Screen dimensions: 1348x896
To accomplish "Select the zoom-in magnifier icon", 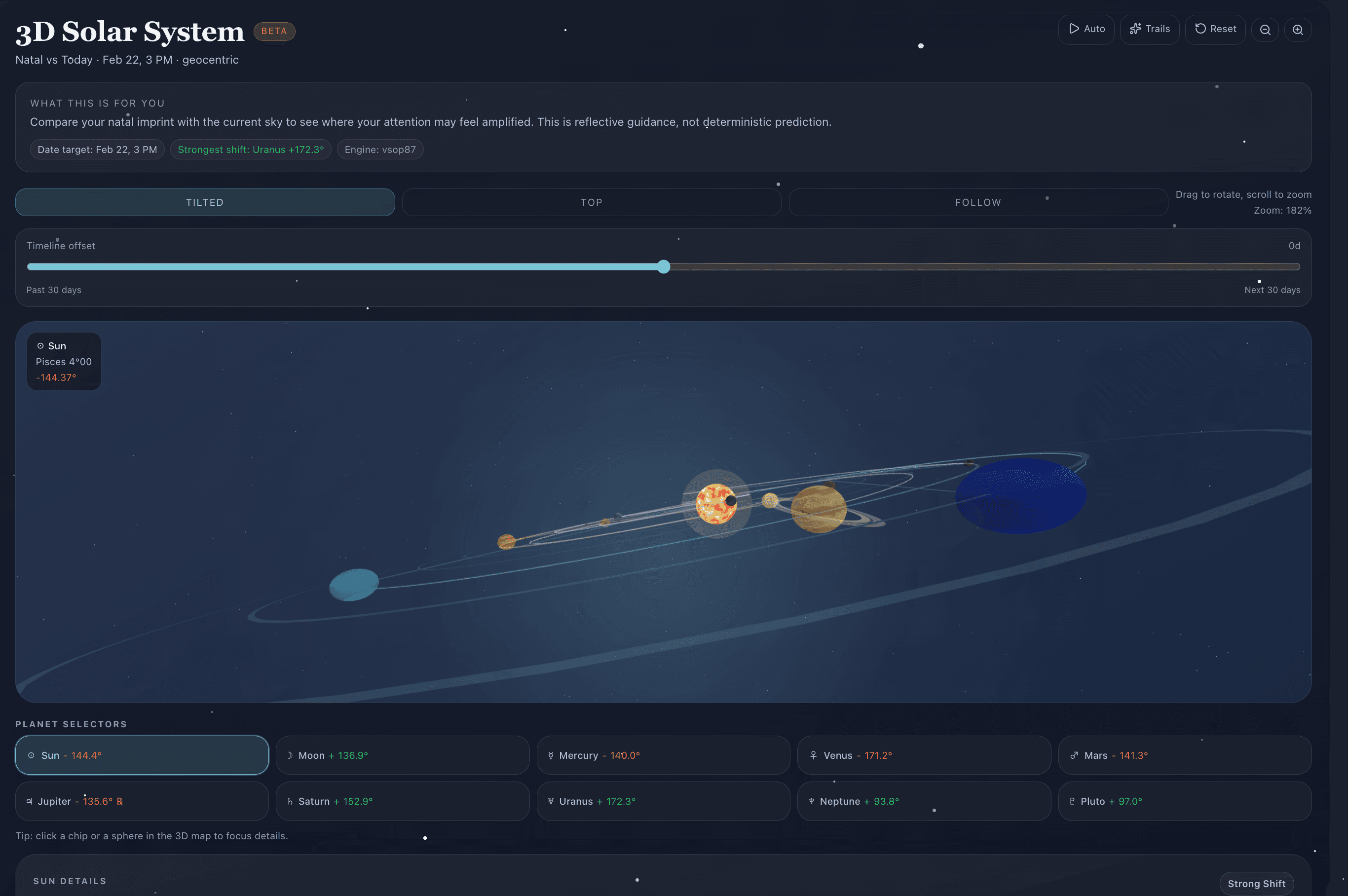I will (x=1298, y=29).
